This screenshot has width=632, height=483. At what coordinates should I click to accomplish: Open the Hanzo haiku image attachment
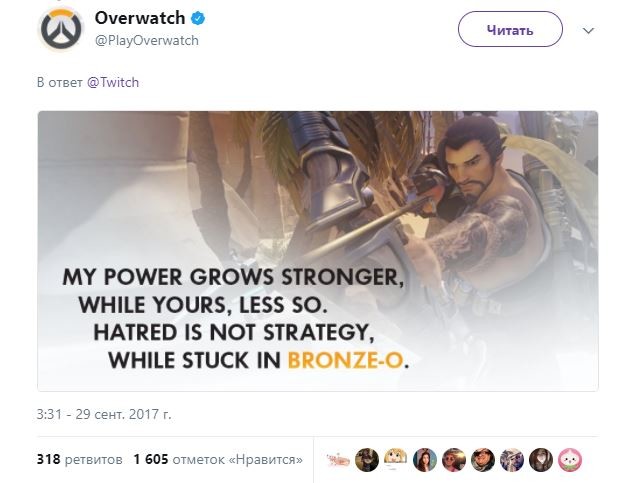[318, 251]
